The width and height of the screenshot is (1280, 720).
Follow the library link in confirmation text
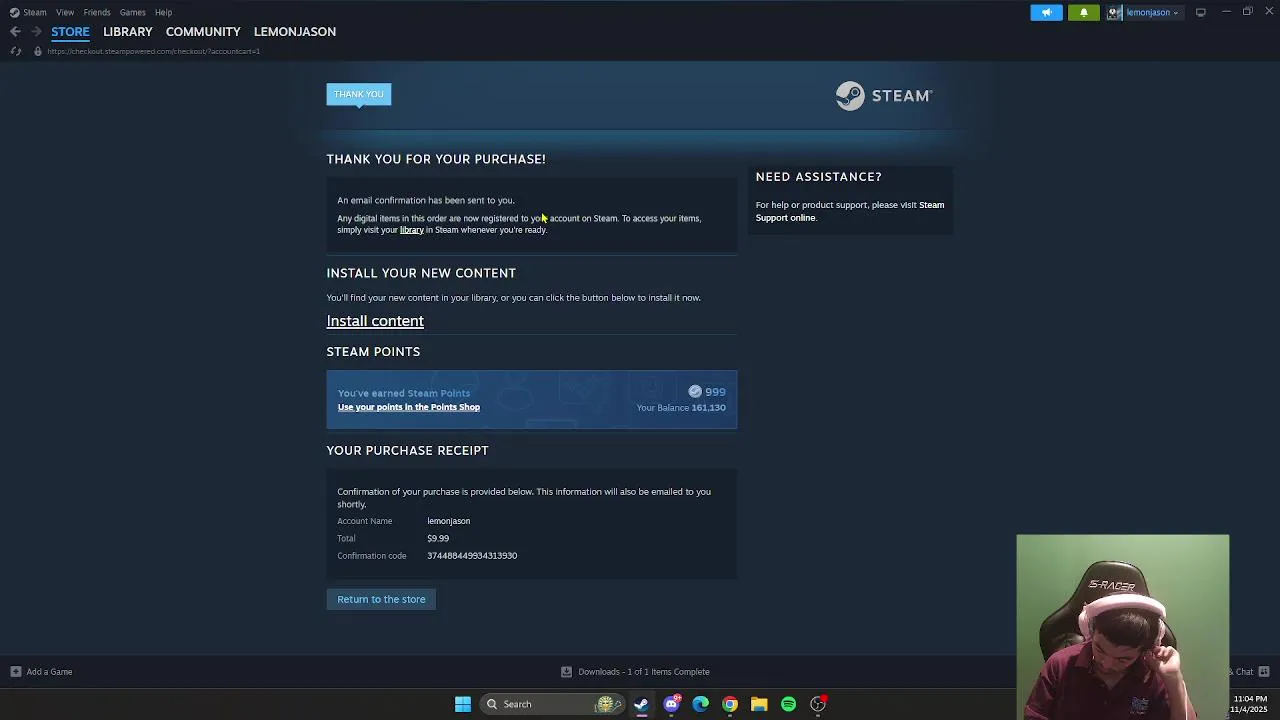412,230
